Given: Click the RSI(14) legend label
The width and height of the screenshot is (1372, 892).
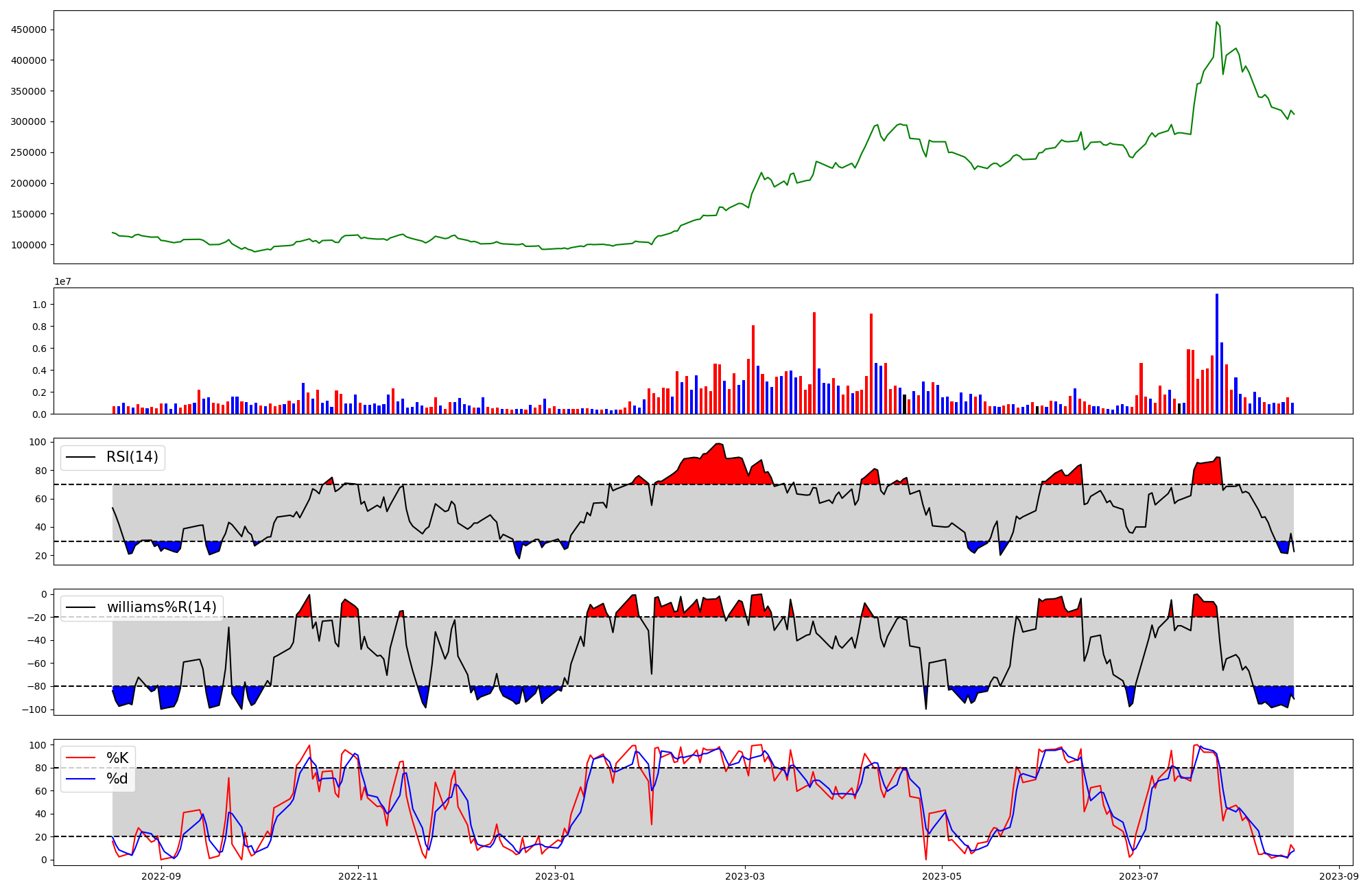Looking at the screenshot, I should tap(132, 457).
